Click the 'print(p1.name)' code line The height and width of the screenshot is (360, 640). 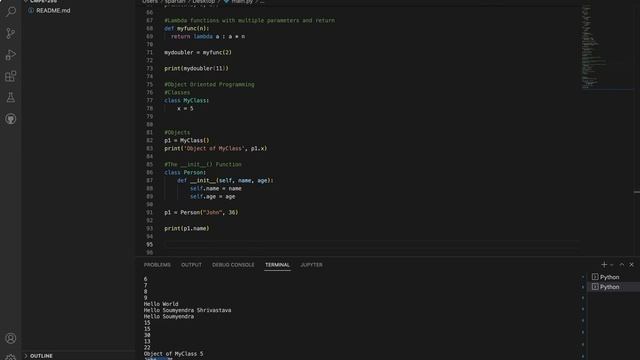point(187,229)
